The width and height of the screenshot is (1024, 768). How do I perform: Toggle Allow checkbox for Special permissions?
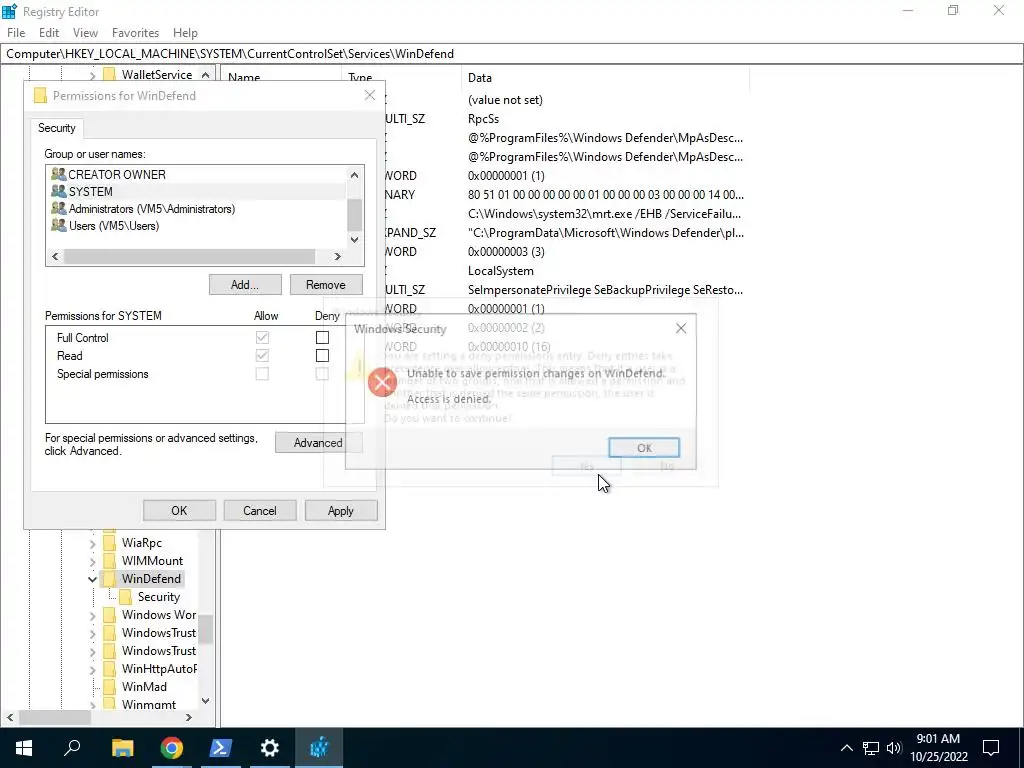262,374
